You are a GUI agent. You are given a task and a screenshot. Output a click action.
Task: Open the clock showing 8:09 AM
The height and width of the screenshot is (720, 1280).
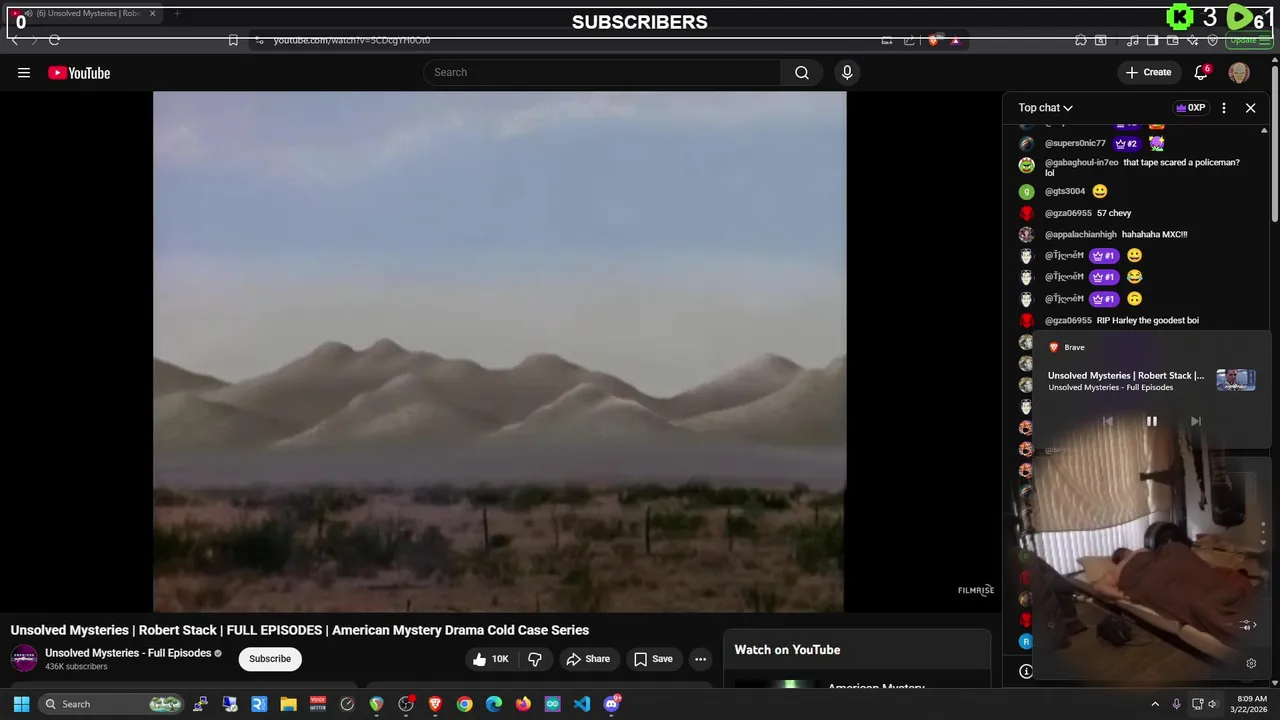1251,704
